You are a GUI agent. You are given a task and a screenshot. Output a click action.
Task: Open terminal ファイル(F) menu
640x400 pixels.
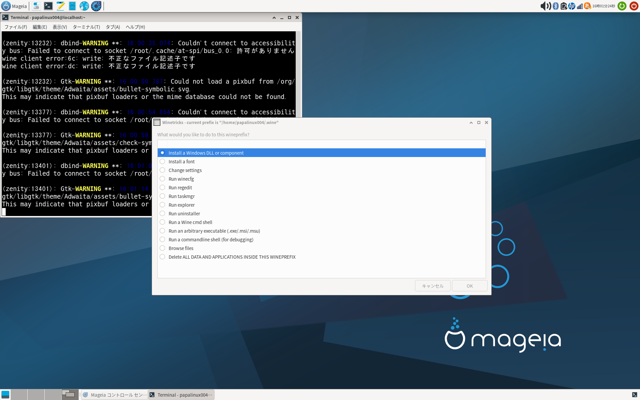15,27
